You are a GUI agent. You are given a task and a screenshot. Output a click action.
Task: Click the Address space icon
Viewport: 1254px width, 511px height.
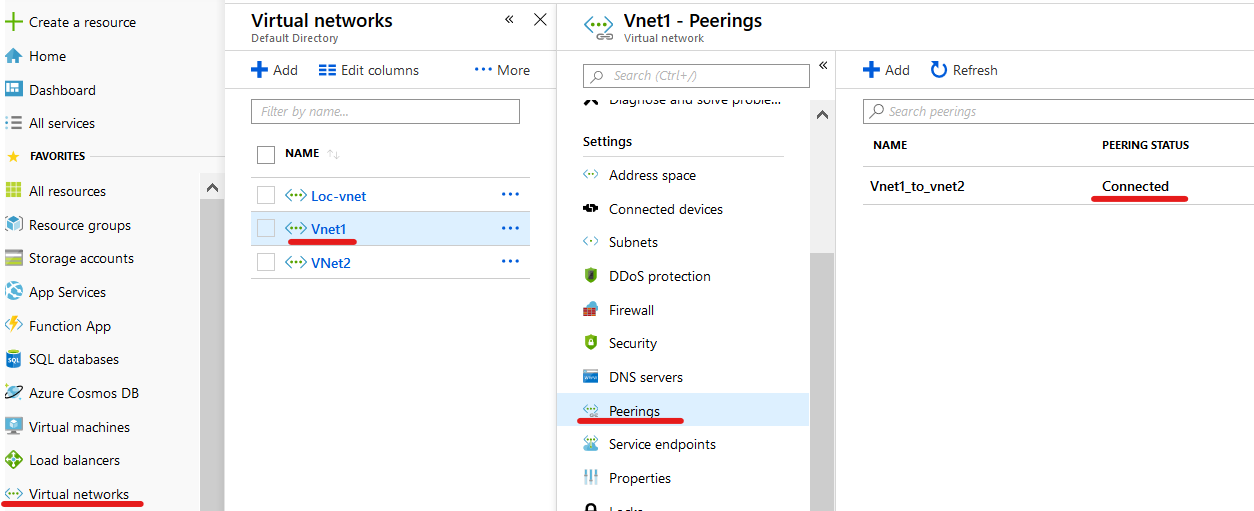pyautogui.click(x=591, y=175)
